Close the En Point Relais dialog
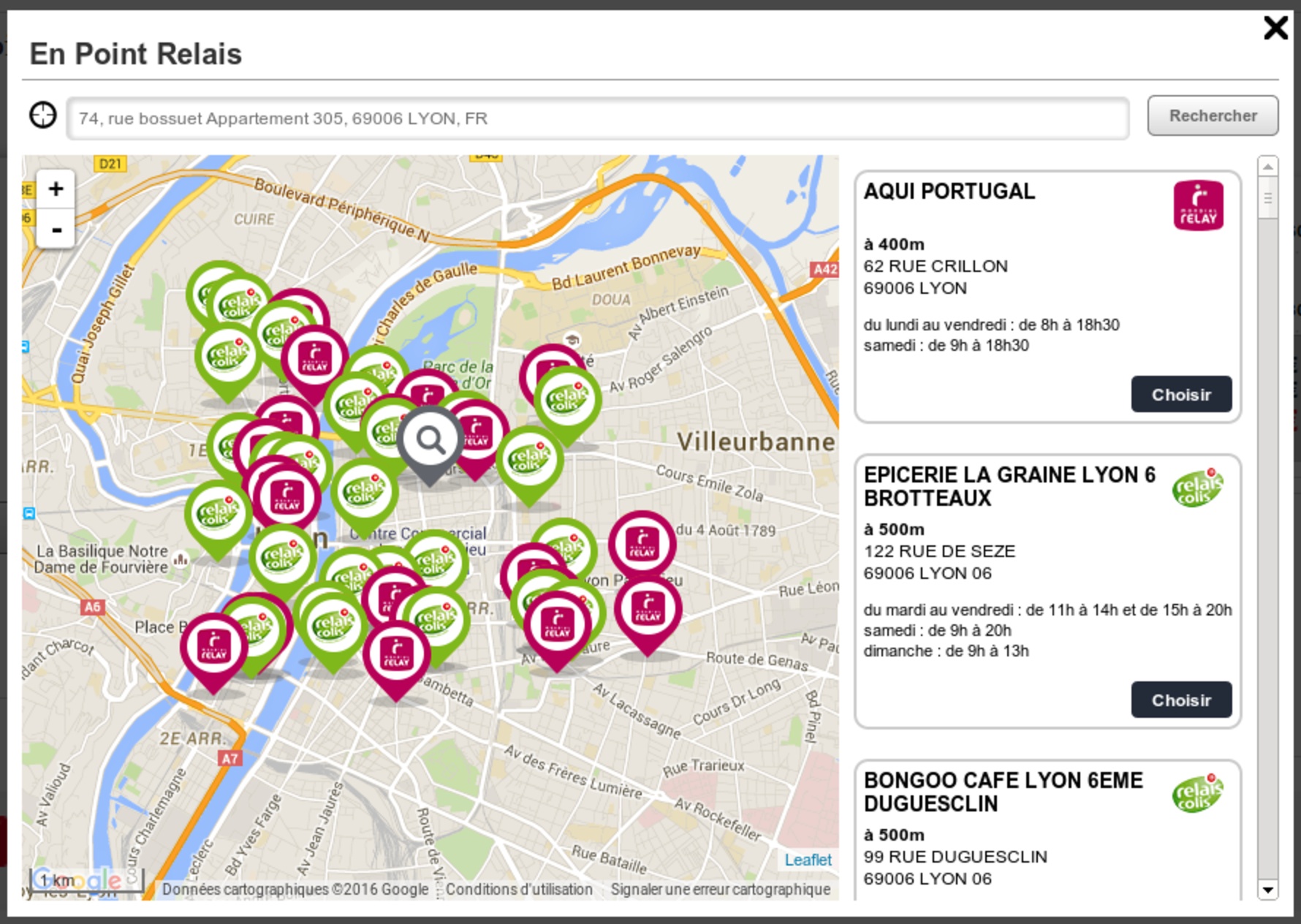This screenshot has width=1301, height=924. pyautogui.click(x=1275, y=29)
